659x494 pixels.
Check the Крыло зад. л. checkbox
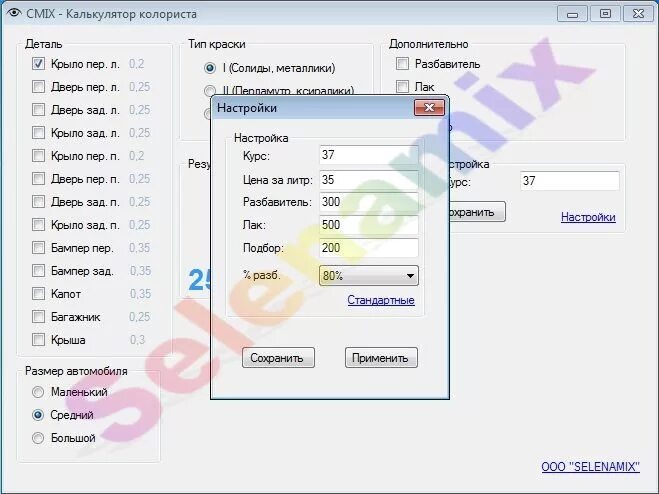(38, 133)
